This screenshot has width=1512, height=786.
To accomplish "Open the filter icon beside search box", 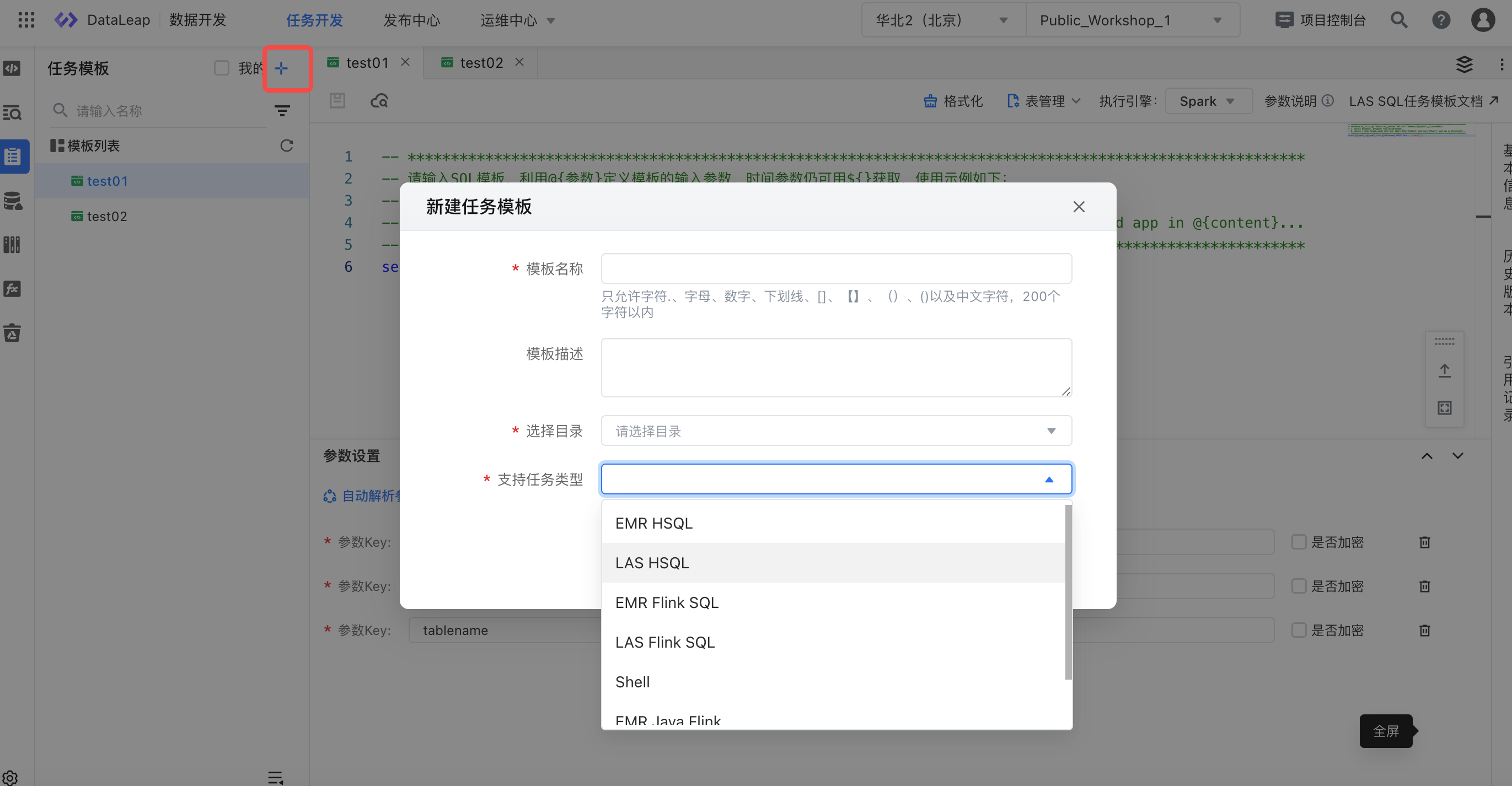I will (282, 111).
